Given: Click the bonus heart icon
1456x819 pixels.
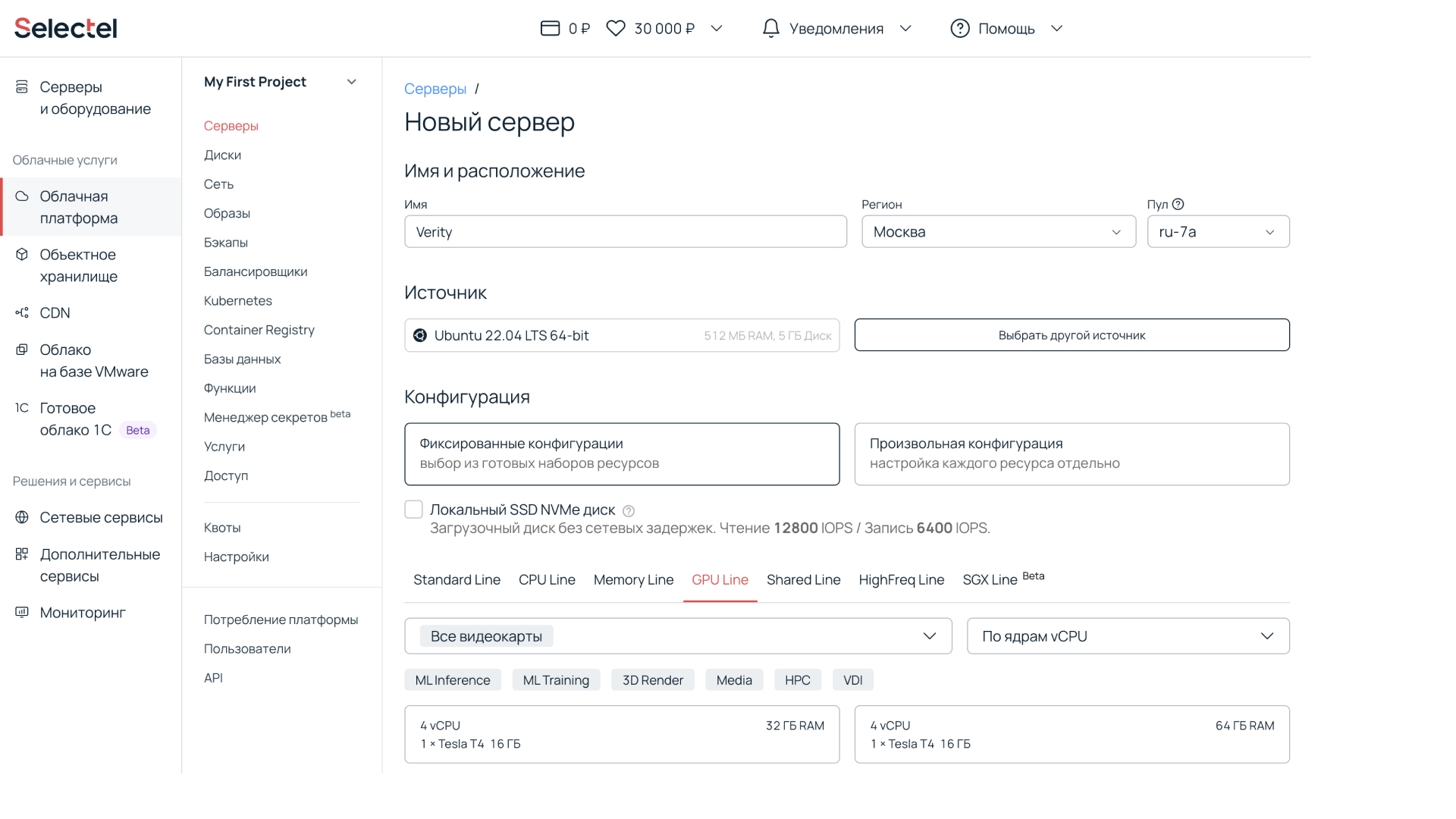Looking at the screenshot, I should (x=616, y=28).
